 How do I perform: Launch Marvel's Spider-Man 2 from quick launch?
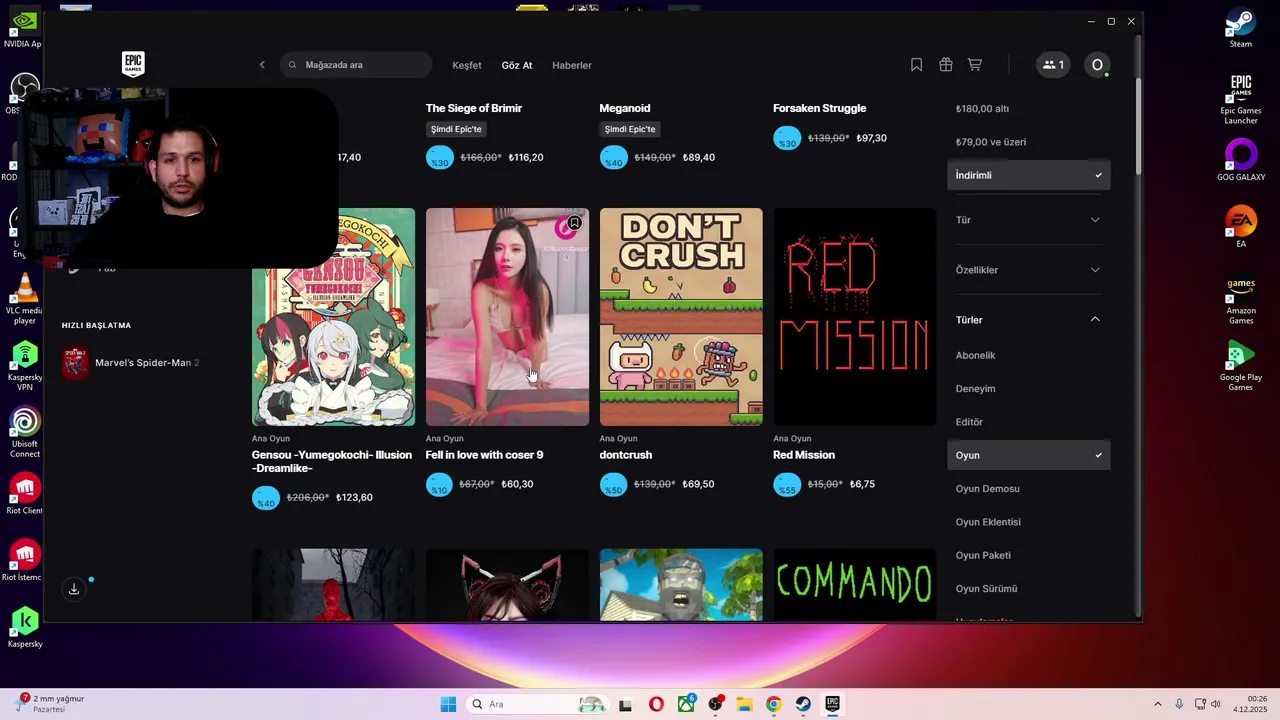tap(130, 363)
